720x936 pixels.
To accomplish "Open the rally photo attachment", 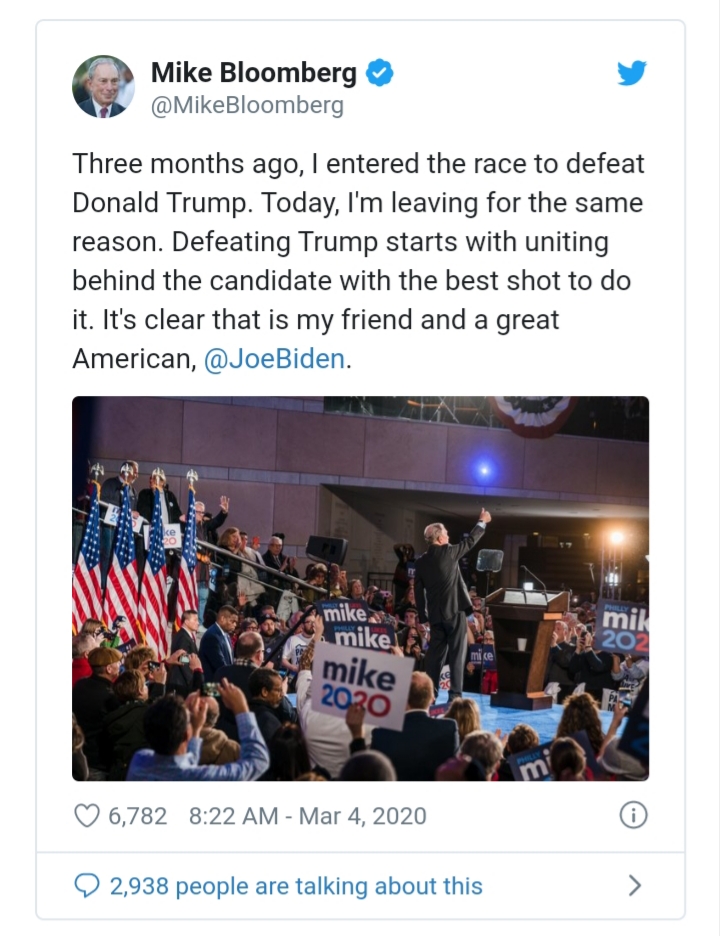I will point(360,588).
